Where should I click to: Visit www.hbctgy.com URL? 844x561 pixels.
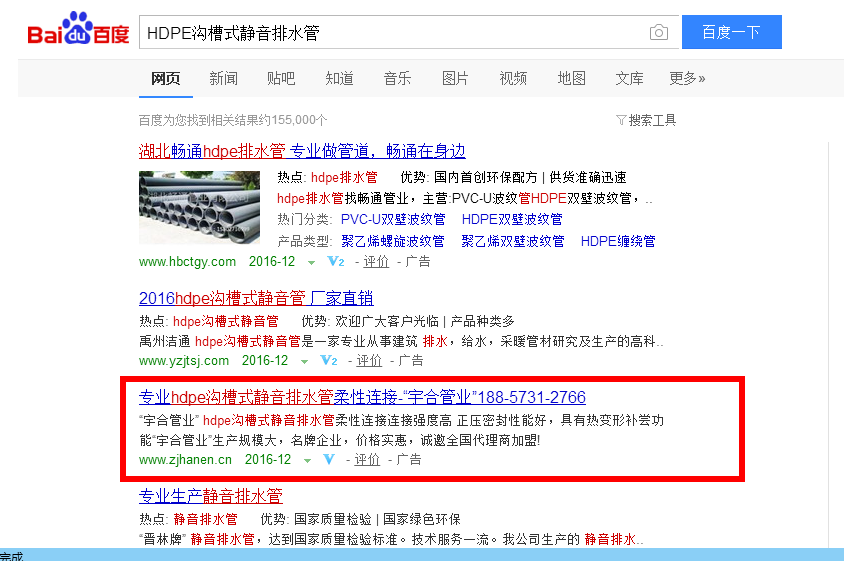click(x=187, y=262)
